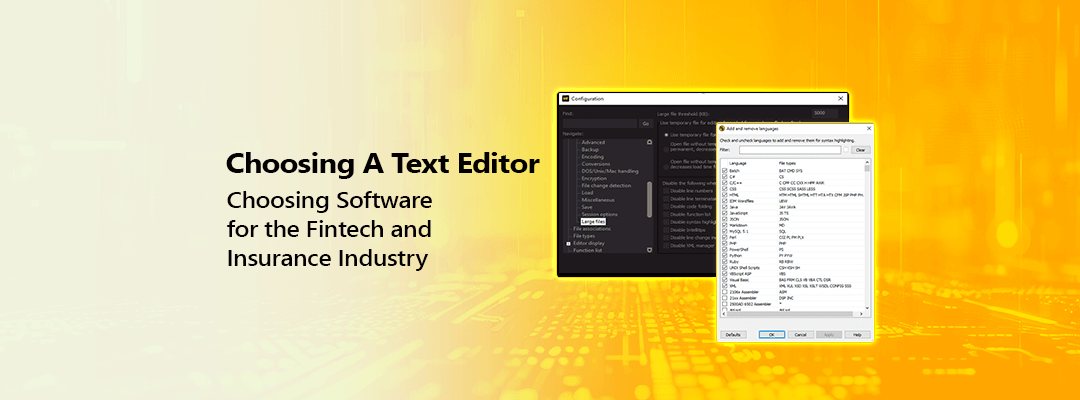The width and height of the screenshot is (1080, 400).
Task: Expand the Editor display tree node
Action: tap(568, 244)
